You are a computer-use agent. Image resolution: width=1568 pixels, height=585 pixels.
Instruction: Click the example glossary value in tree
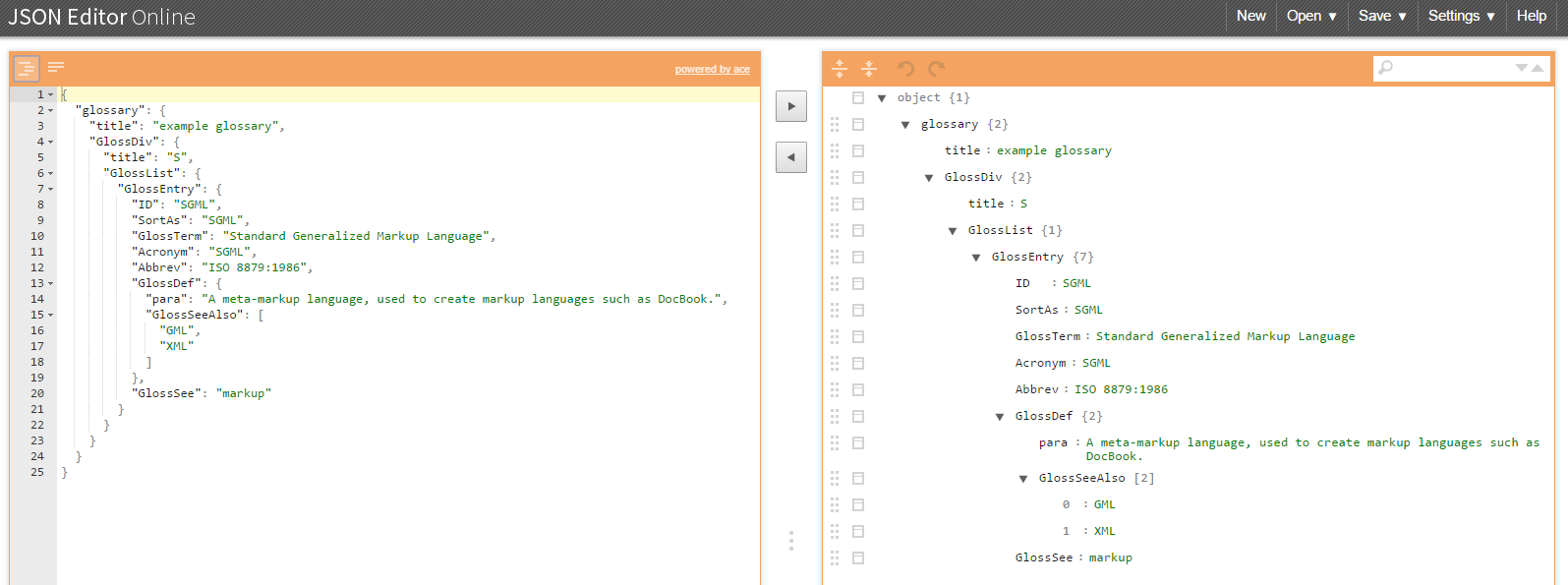click(x=1054, y=150)
